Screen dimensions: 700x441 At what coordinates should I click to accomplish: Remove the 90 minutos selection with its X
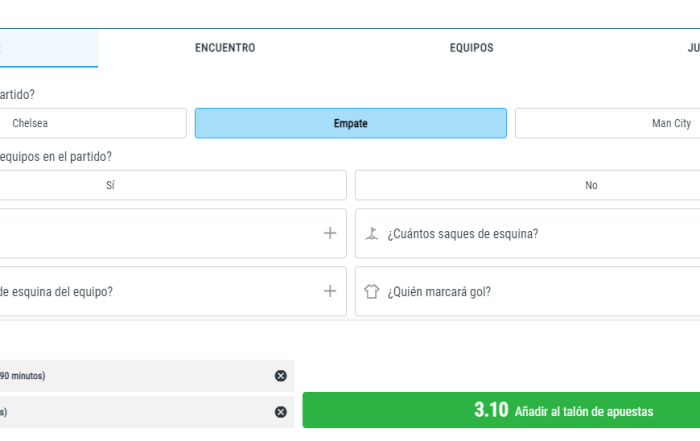click(x=280, y=375)
